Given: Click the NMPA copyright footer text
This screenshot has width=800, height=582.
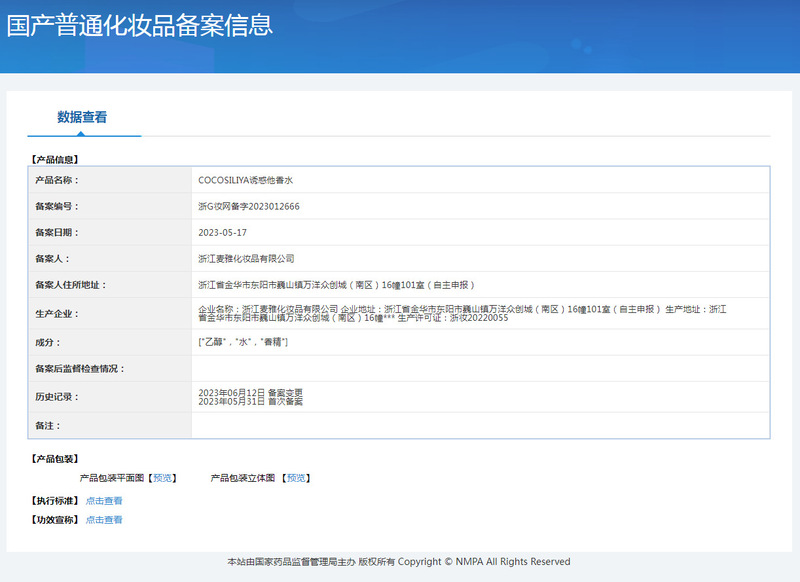Looking at the screenshot, I should 399,562.
